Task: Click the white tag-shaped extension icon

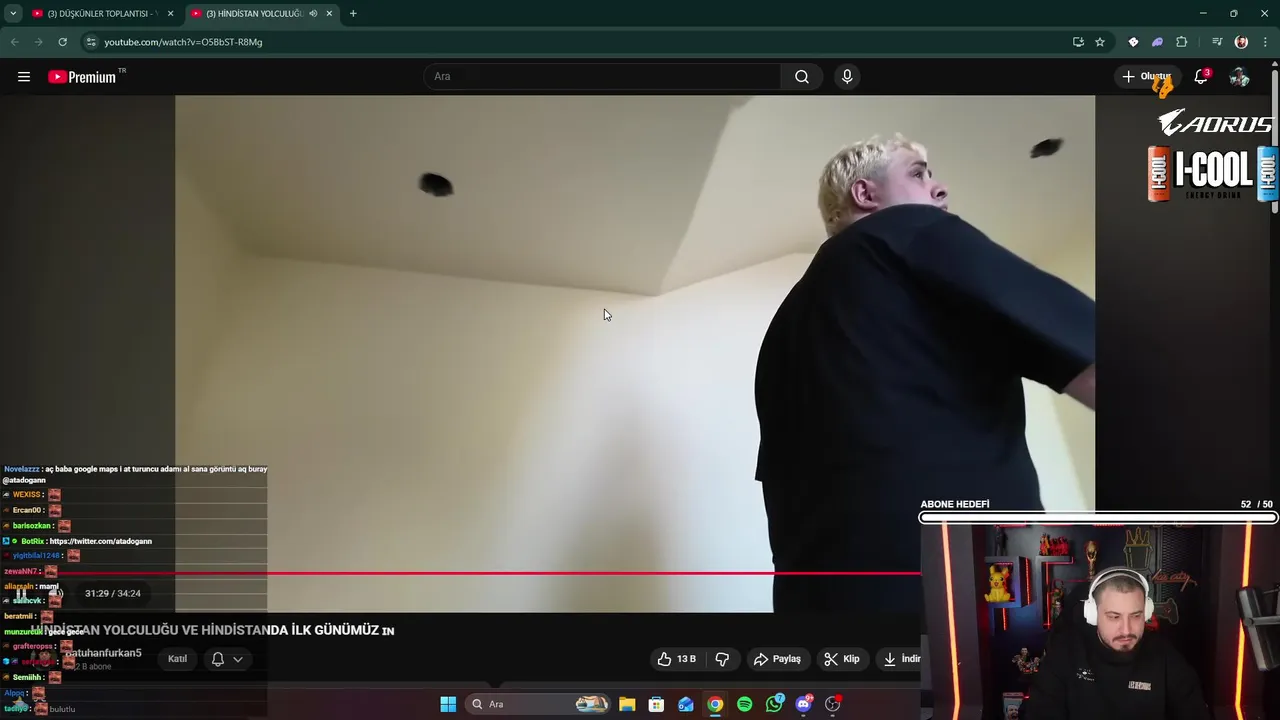Action: pyautogui.click(x=1133, y=42)
